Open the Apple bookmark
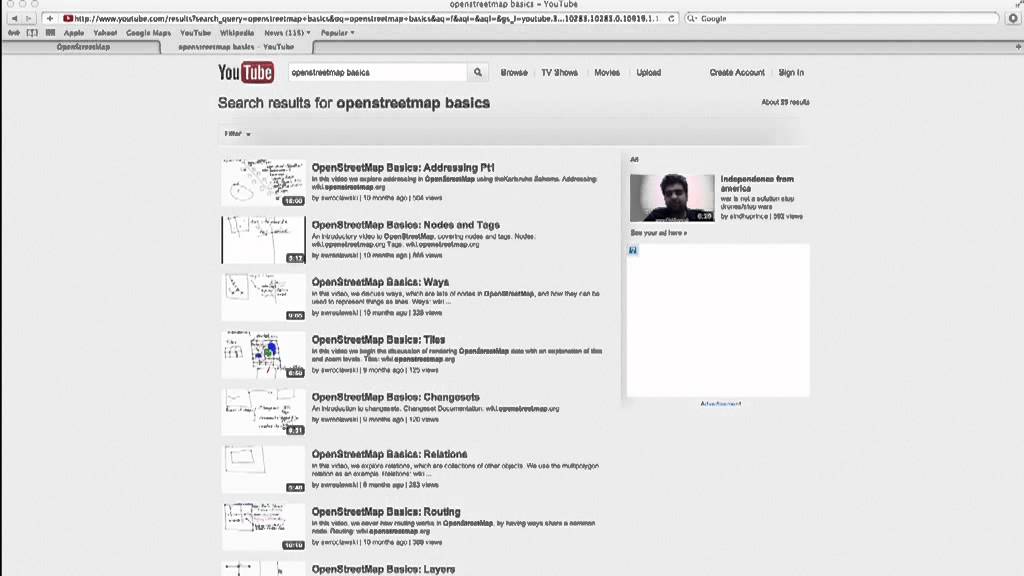The image size is (1024, 576). (x=74, y=33)
